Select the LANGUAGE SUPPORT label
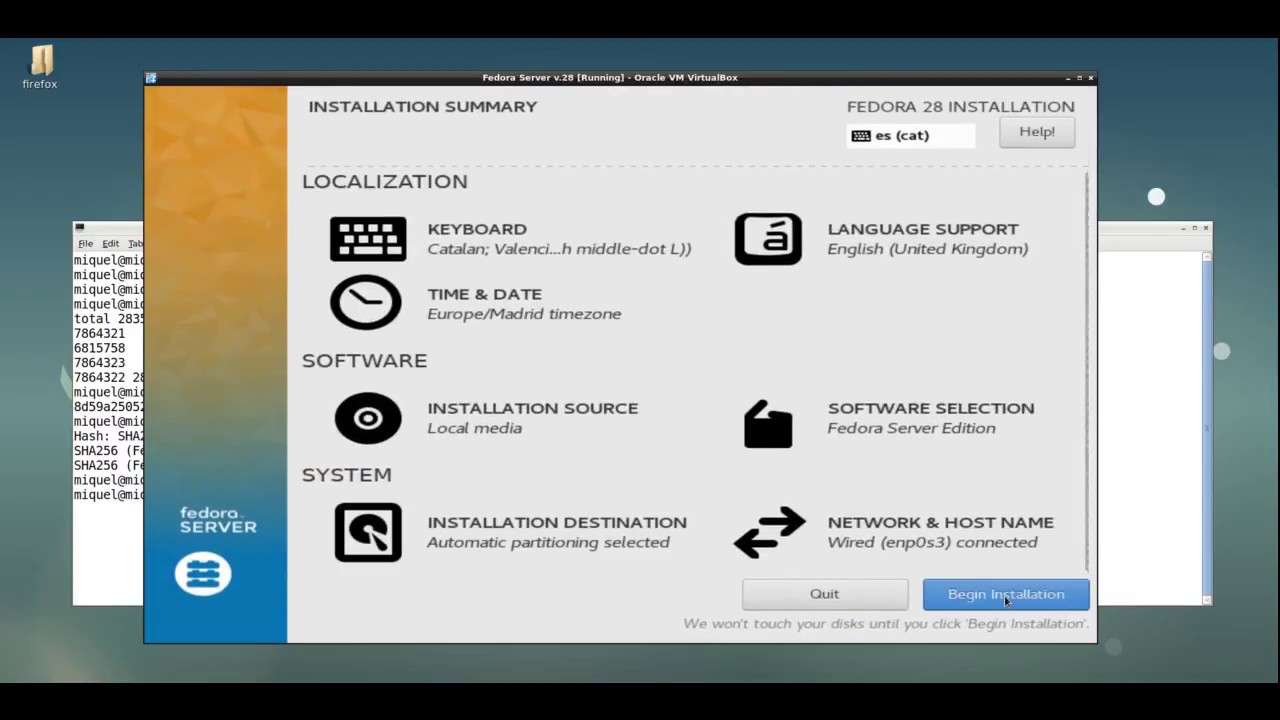This screenshot has height=720, width=1280. pyautogui.click(x=923, y=229)
